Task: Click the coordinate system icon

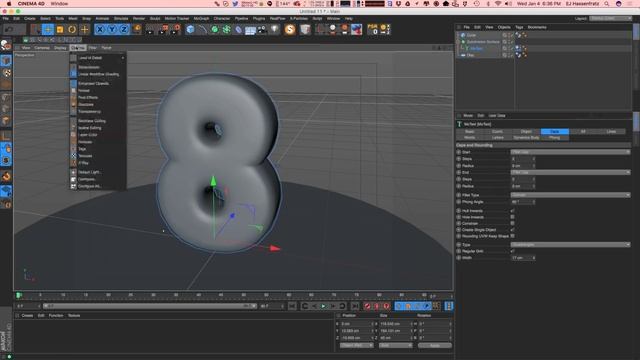Action: [x=137, y=29]
